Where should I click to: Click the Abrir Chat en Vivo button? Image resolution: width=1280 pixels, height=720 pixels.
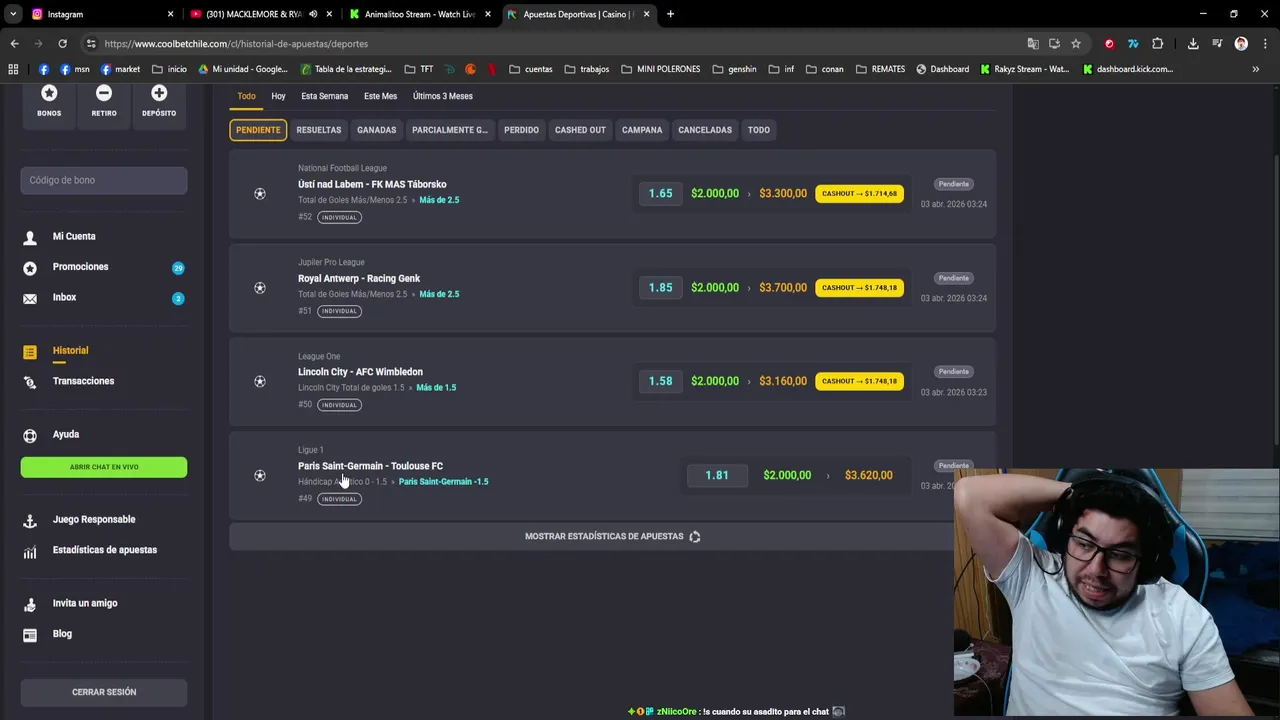tap(104, 467)
